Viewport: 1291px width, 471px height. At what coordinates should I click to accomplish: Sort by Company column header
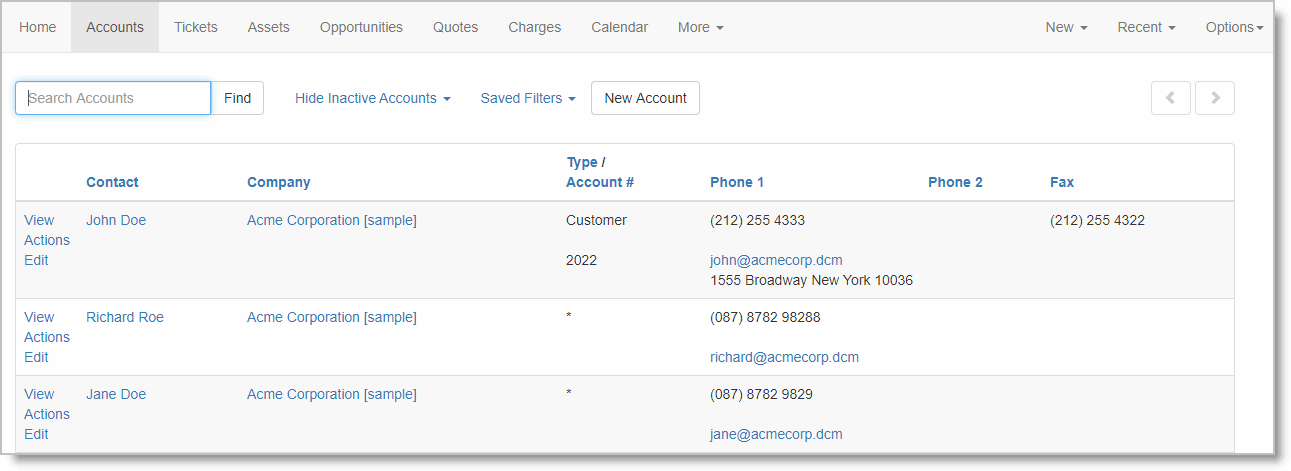279,182
